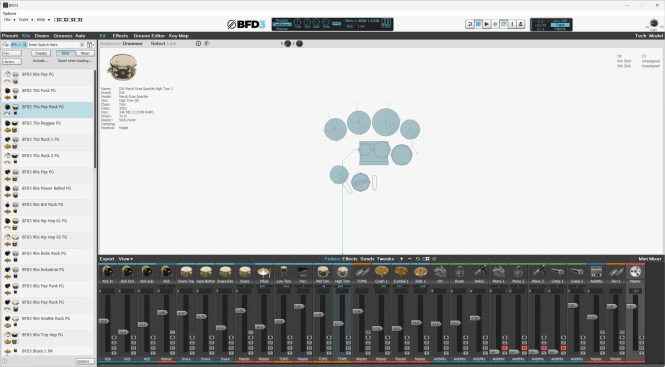This screenshot has height=367, width=665.
Task: Click the Snare Top channel icon
Action: click(x=186, y=272)
